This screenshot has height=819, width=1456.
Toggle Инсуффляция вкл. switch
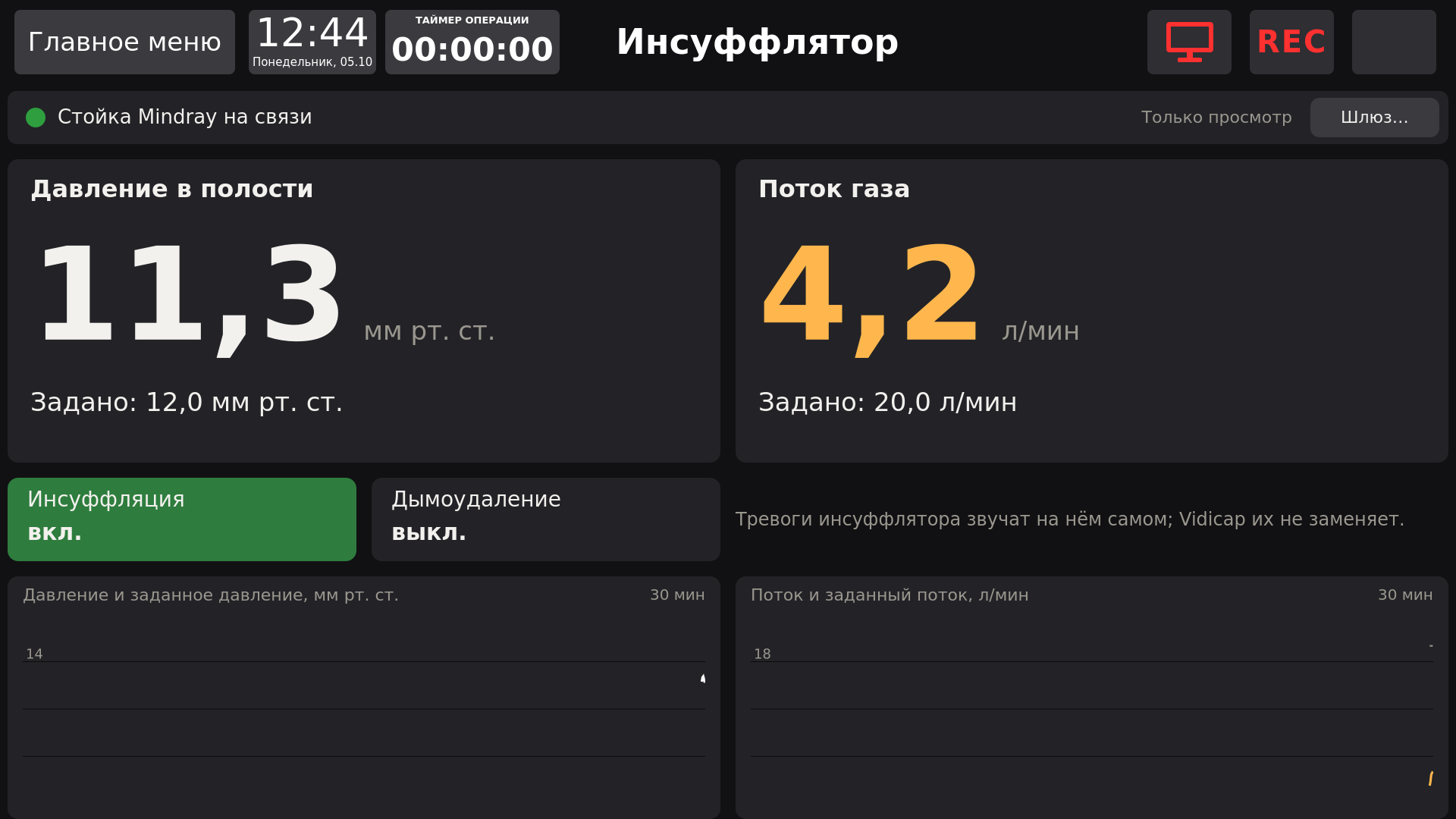tap(182, 519)
